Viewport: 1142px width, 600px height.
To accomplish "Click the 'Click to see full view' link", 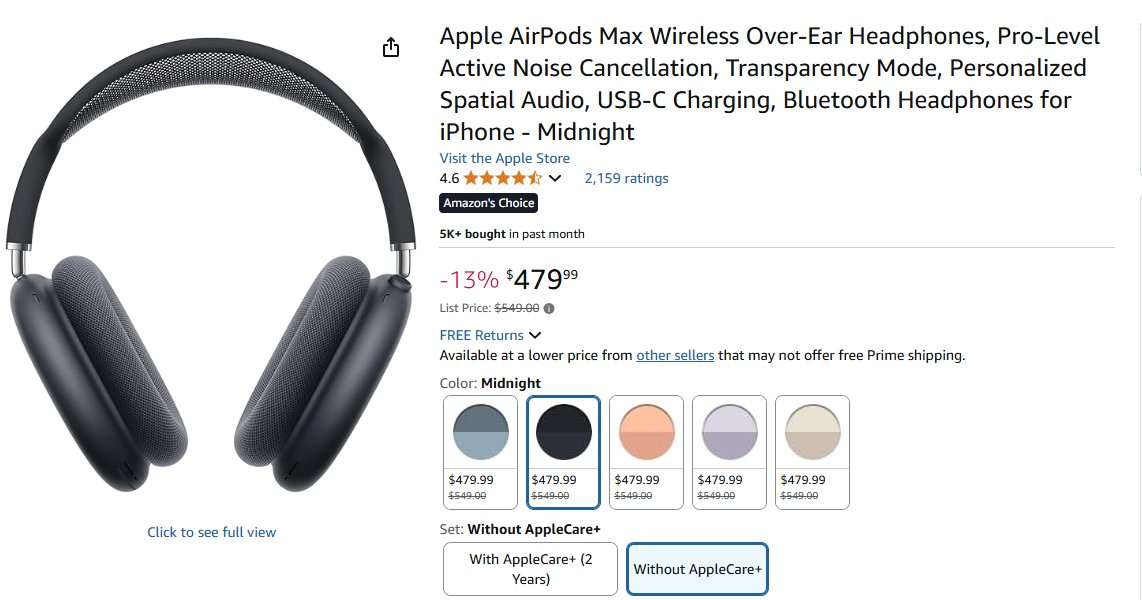I will pyautogui.click(x=211, y=532).
